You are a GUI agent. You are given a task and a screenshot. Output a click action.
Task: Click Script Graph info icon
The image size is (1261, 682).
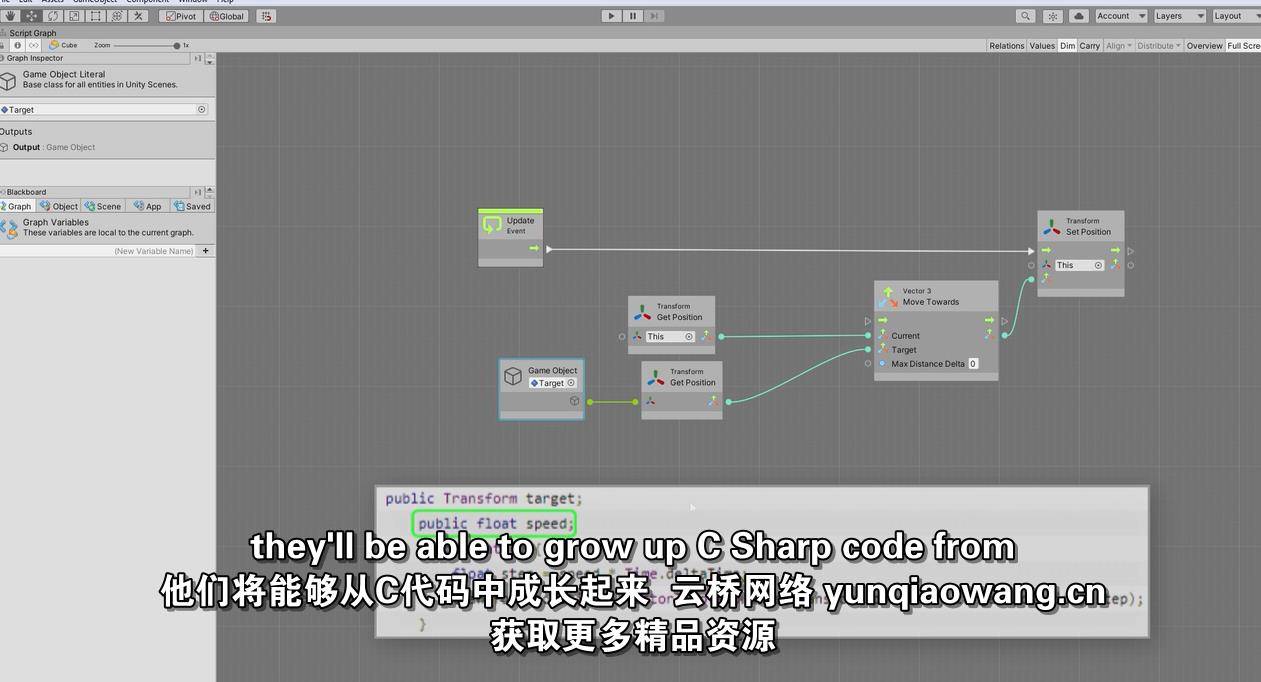point(17,45)
